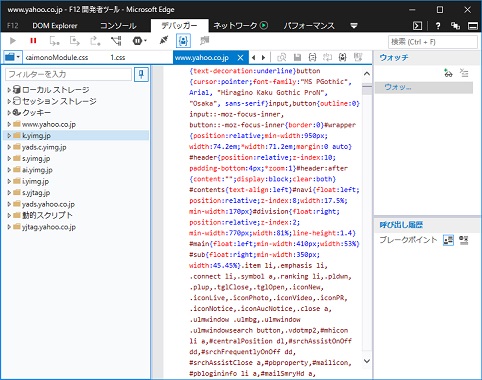Toggle the pretty print braces icon
482x380 pixels.
pos(312,57)
